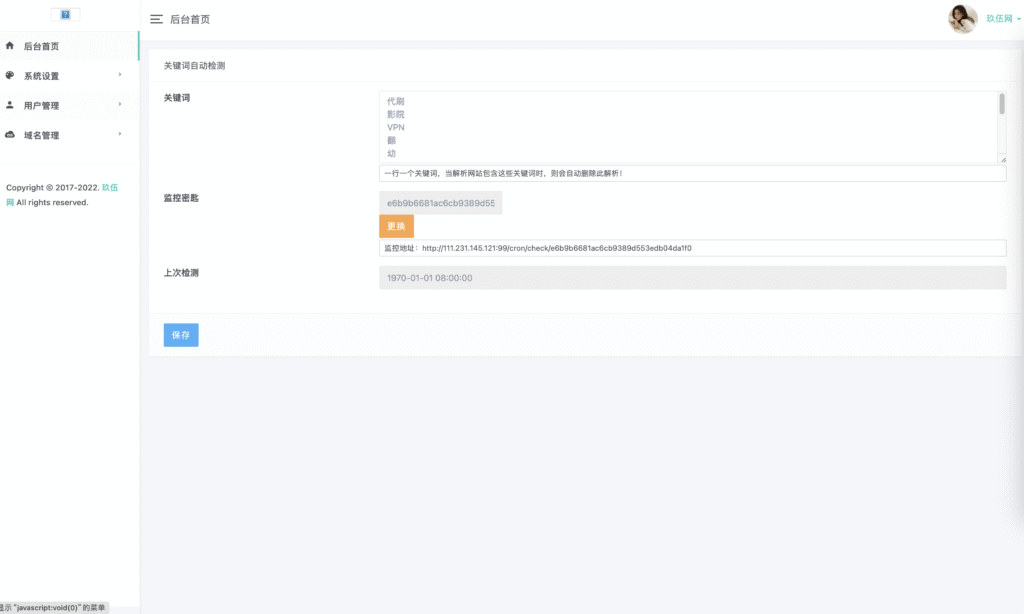The height and width of the screenshot is (614, 1024).
Task: Click the 监控地址 URL field
Action: pyautogui.click(x=692, y=248)
